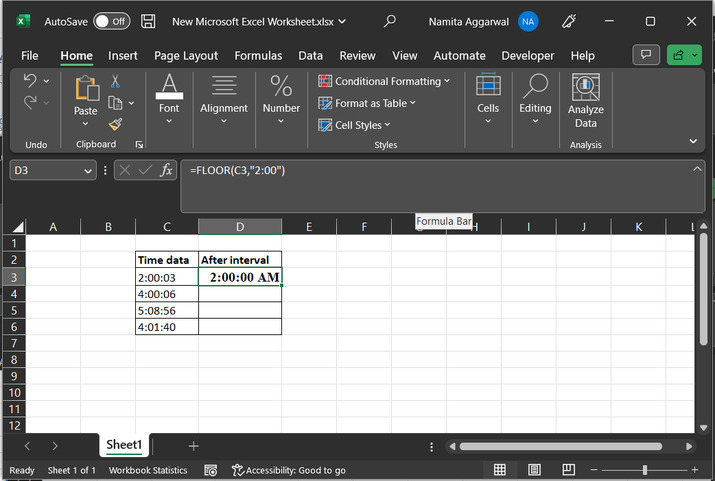Select the Sheet1 worksheet tab
Image resolution: width=715 pixels, height=481 pixels.
point(124,445)
